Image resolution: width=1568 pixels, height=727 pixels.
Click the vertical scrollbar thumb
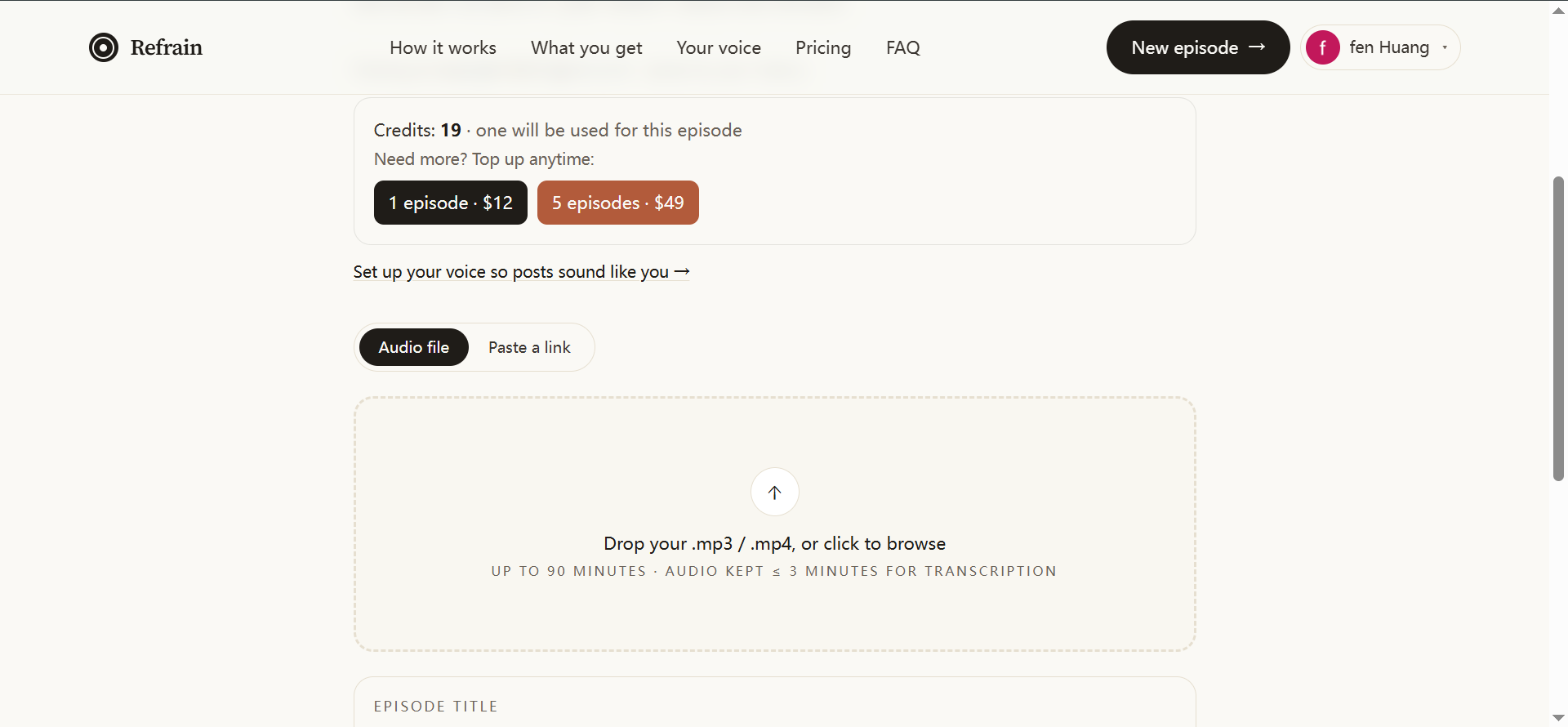click(1558, 328)
